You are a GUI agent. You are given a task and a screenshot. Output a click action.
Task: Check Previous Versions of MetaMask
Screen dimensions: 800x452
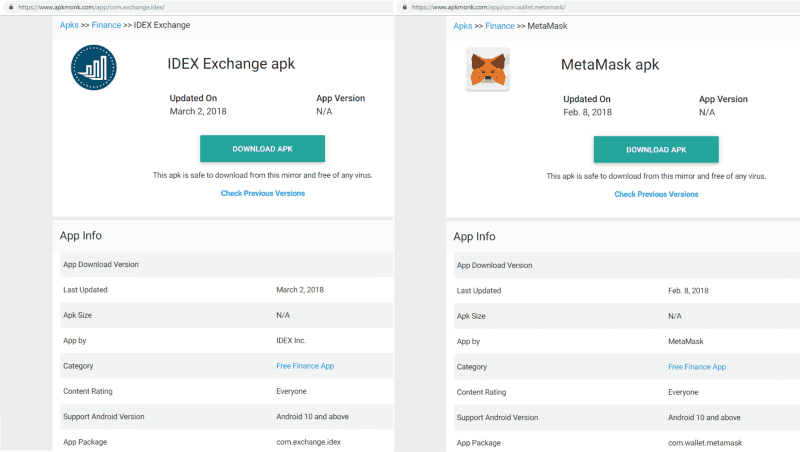click(x=656, y=194)
